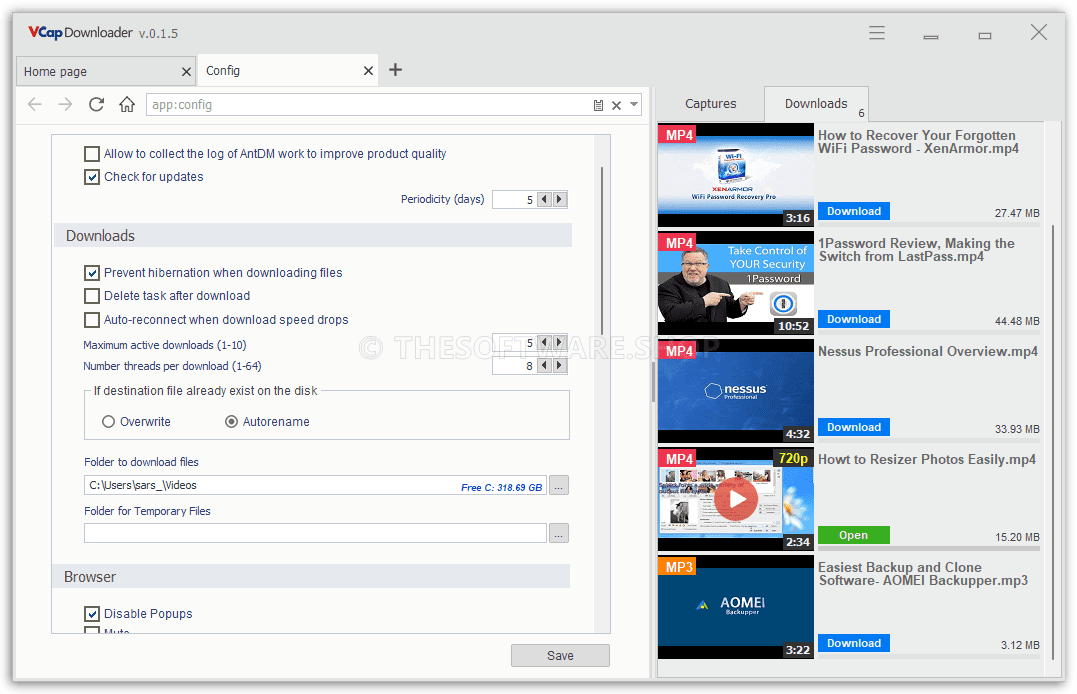The height and width of the screenshot is (694, 1077).
Task: Decrease Periodicity days with left arrow
Action: tap(545, 199)
